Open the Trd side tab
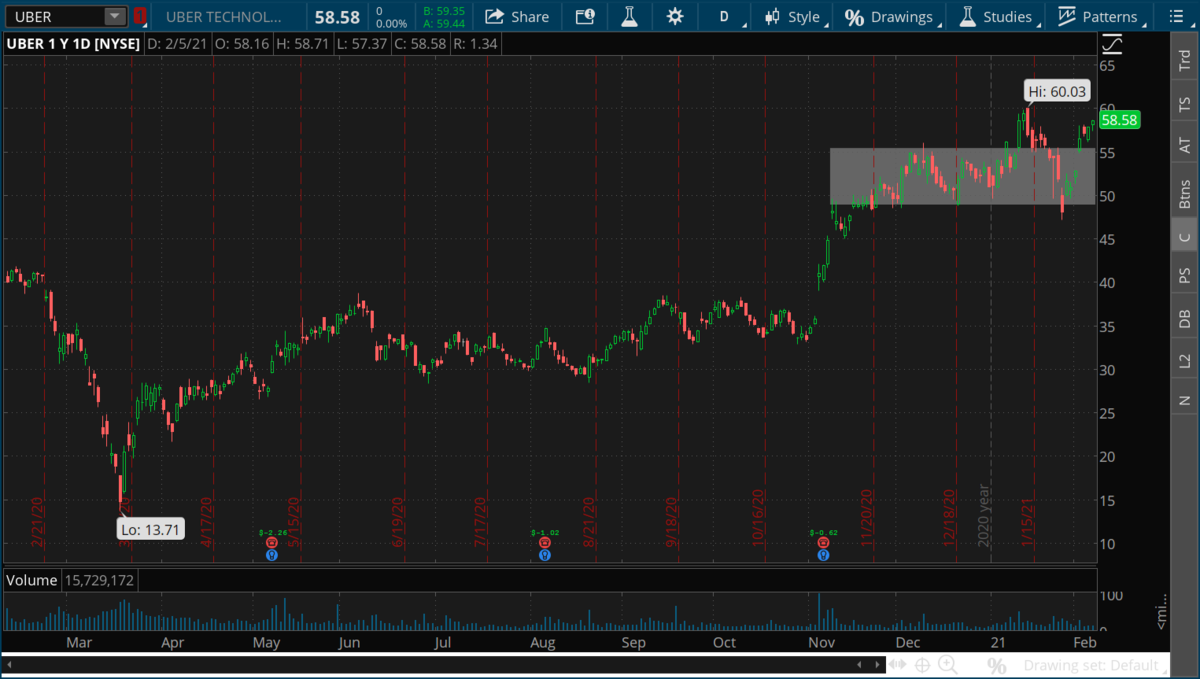The image size is (1200, 679). pyautogui.click(x=1185, y=60)
